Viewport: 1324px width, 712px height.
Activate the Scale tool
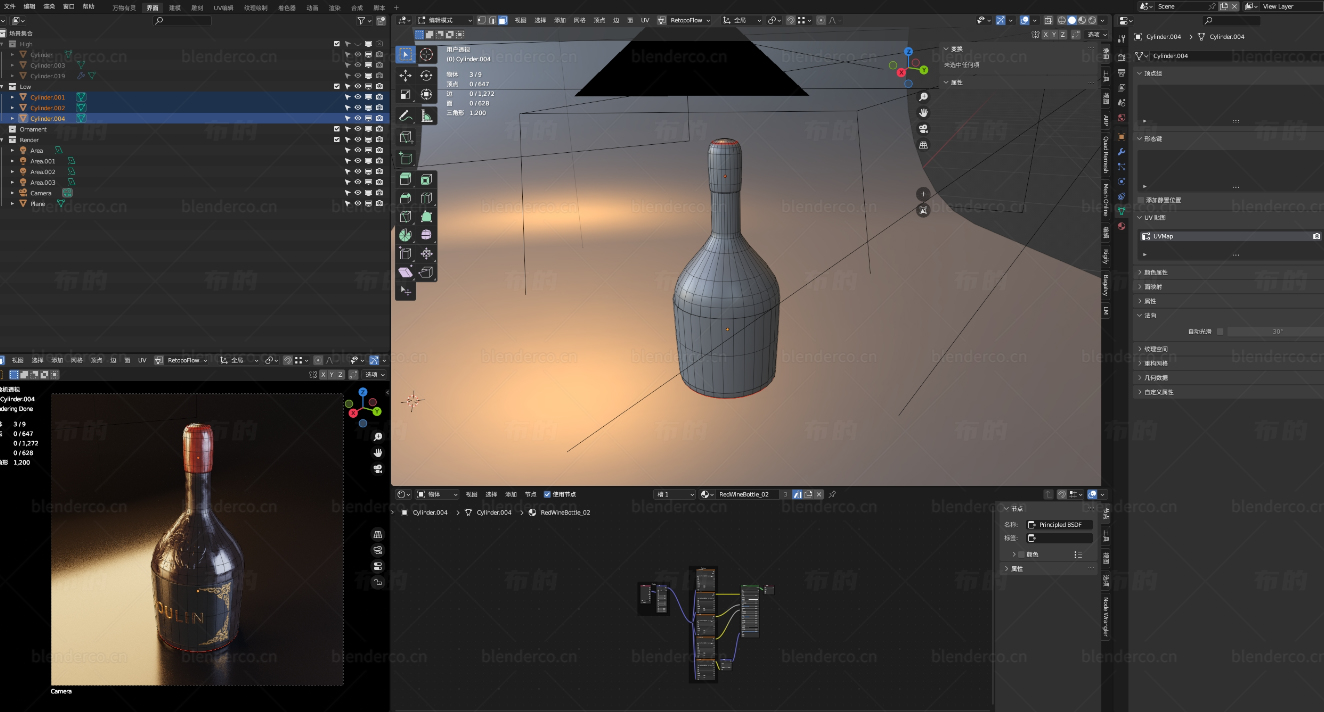[406, 95]
